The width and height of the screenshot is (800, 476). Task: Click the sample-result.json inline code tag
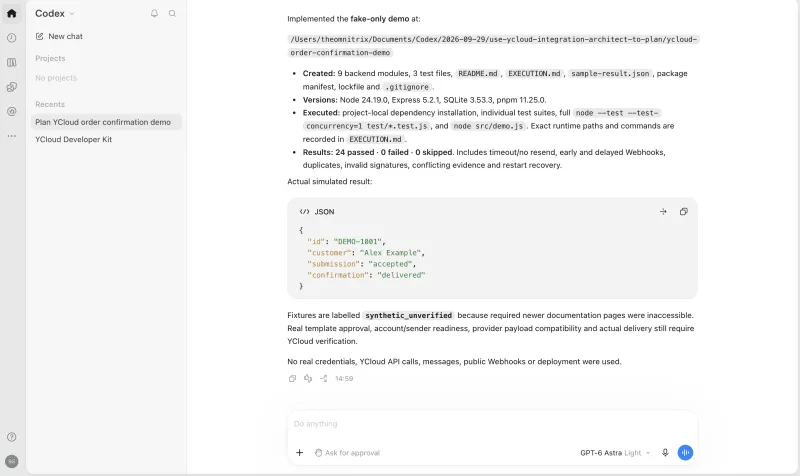click(610, 73)
